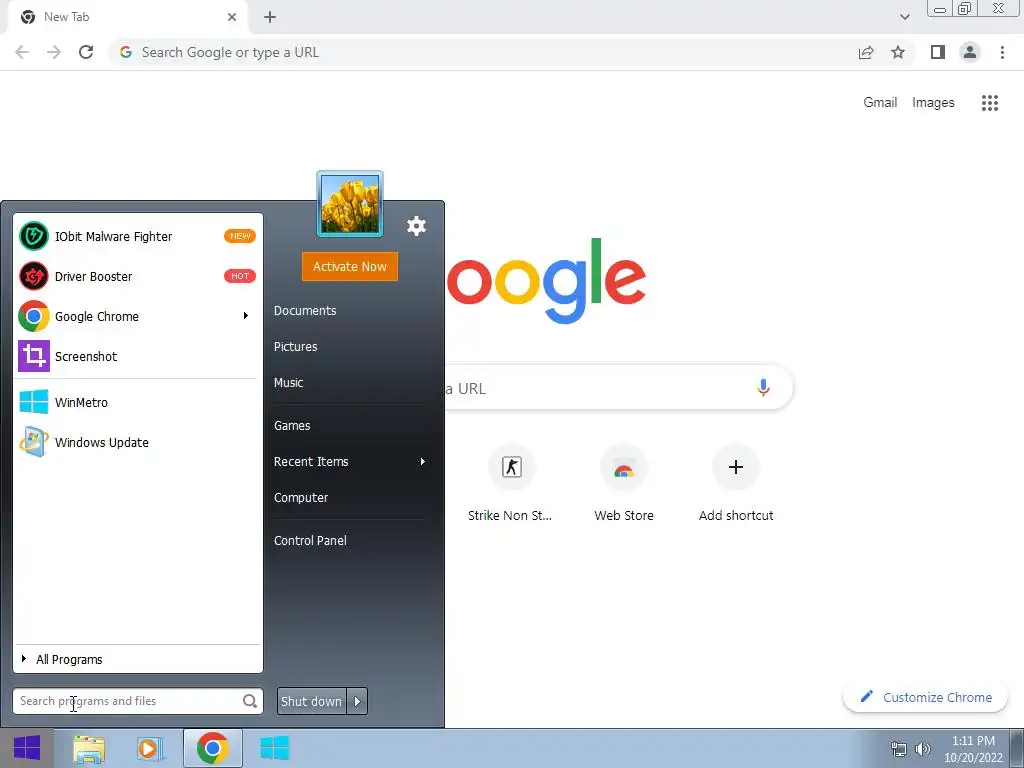The image size is (1024, 768).
Task: Go back in Chrome
Action: [x=22, y=52]
